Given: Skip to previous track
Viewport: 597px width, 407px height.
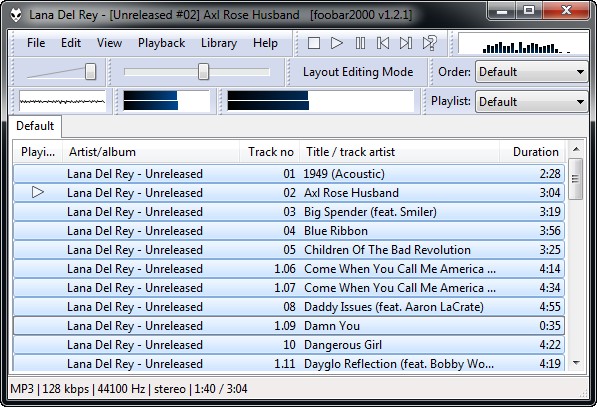Looking at the screenshot, I should [383, 43].
